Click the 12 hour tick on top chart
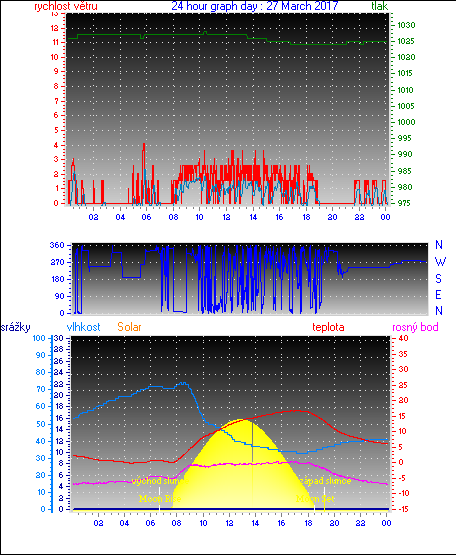This screenshot has height=555, width=456. pyautogui.click(x=226, y=217)
